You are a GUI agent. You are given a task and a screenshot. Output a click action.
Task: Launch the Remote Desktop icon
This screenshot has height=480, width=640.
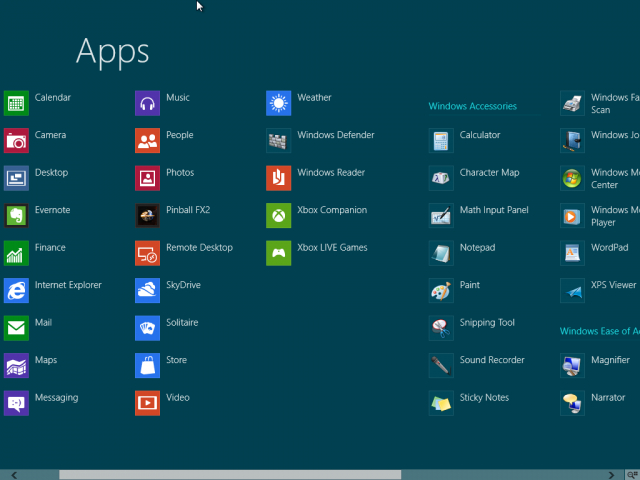pyautogui.click(x=147, y=253)
